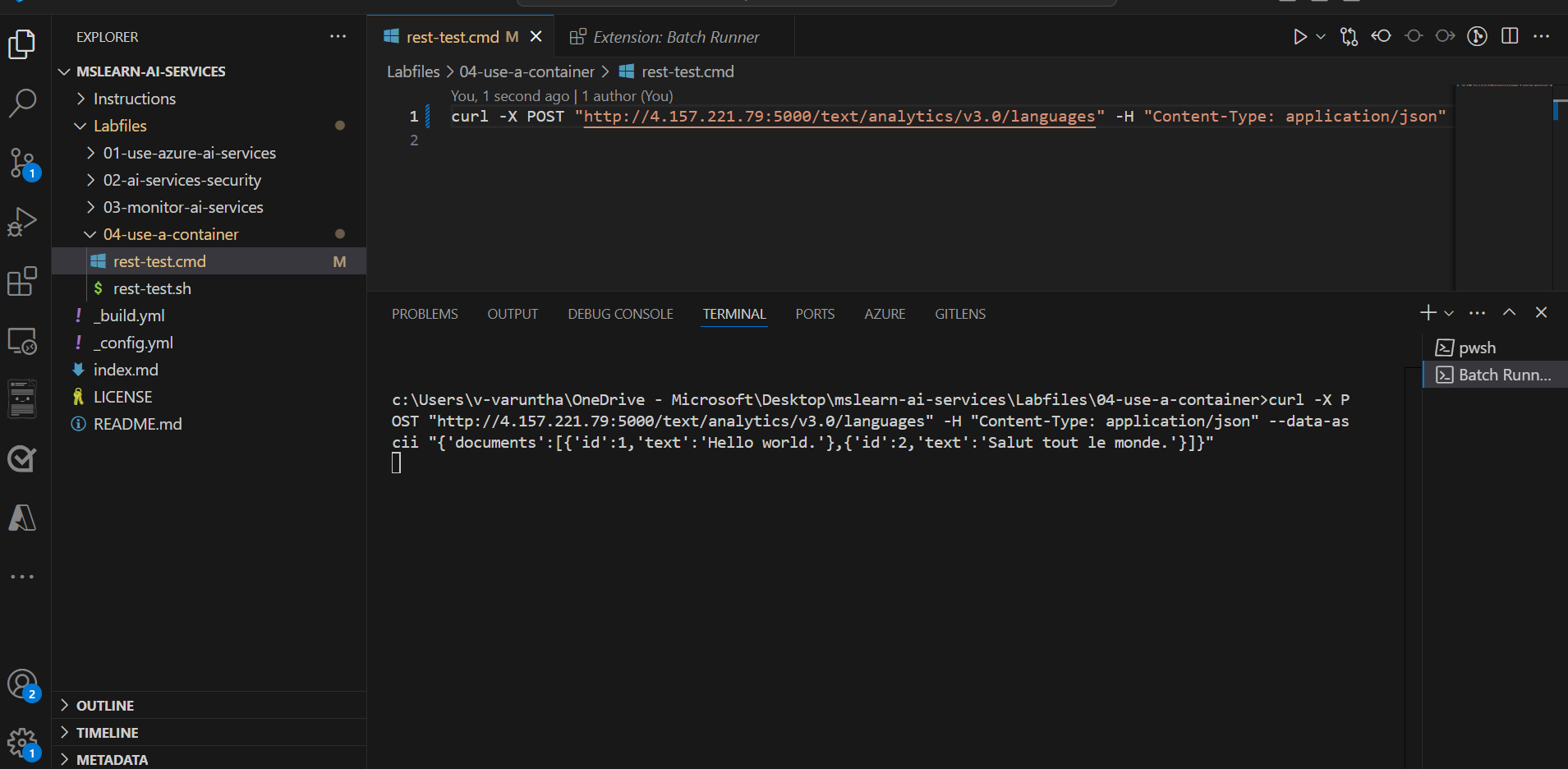This screenshot has width=1568, height=769.
Task: Open editor More Actions ellipsis
Action: tap(1542, 36)
